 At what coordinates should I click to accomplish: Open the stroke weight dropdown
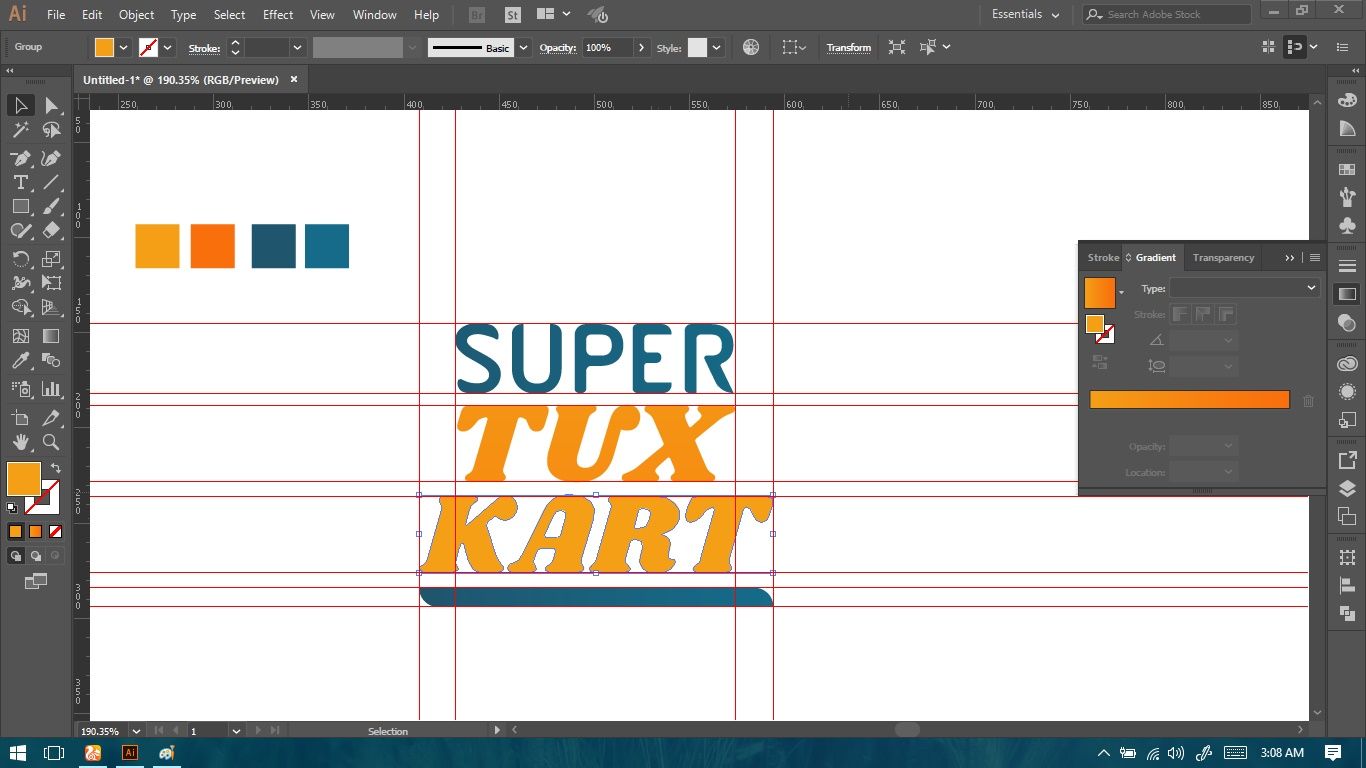point(297,47)
